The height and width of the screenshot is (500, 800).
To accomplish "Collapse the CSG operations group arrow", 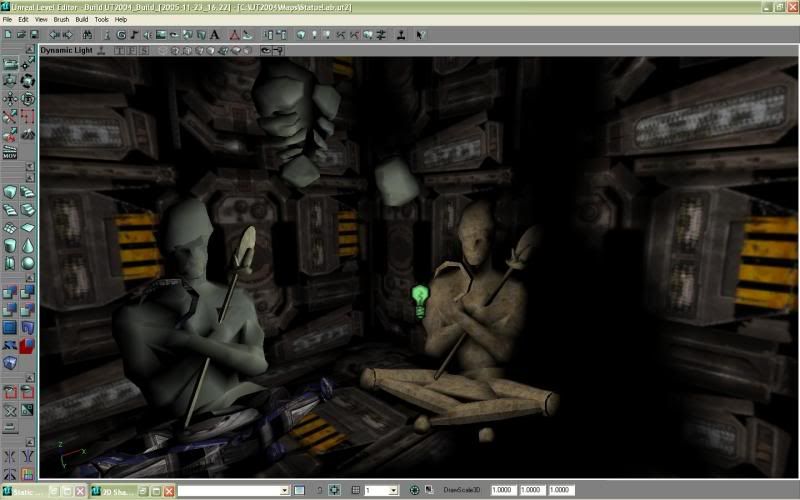I will (30, 278).
